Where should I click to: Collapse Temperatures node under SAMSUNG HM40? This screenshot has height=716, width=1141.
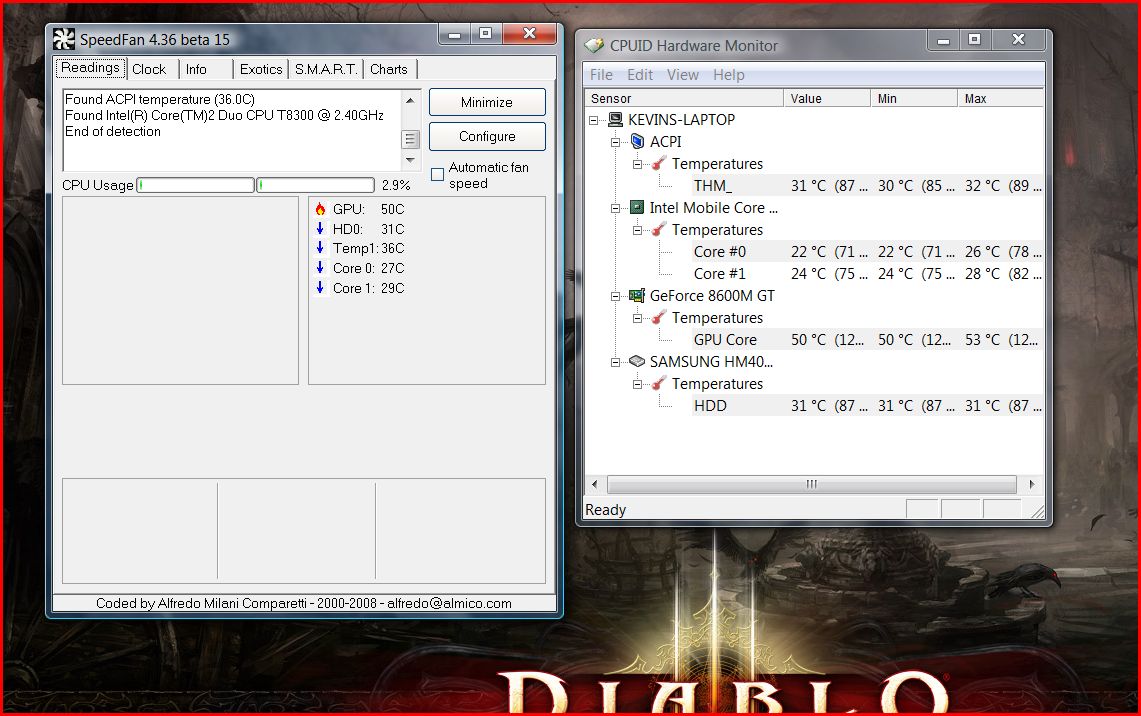coord(637,383)
